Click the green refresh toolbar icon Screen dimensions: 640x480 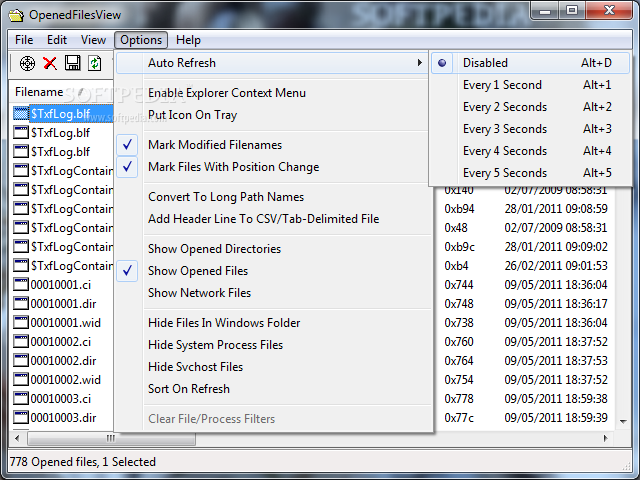coord(95,63)
